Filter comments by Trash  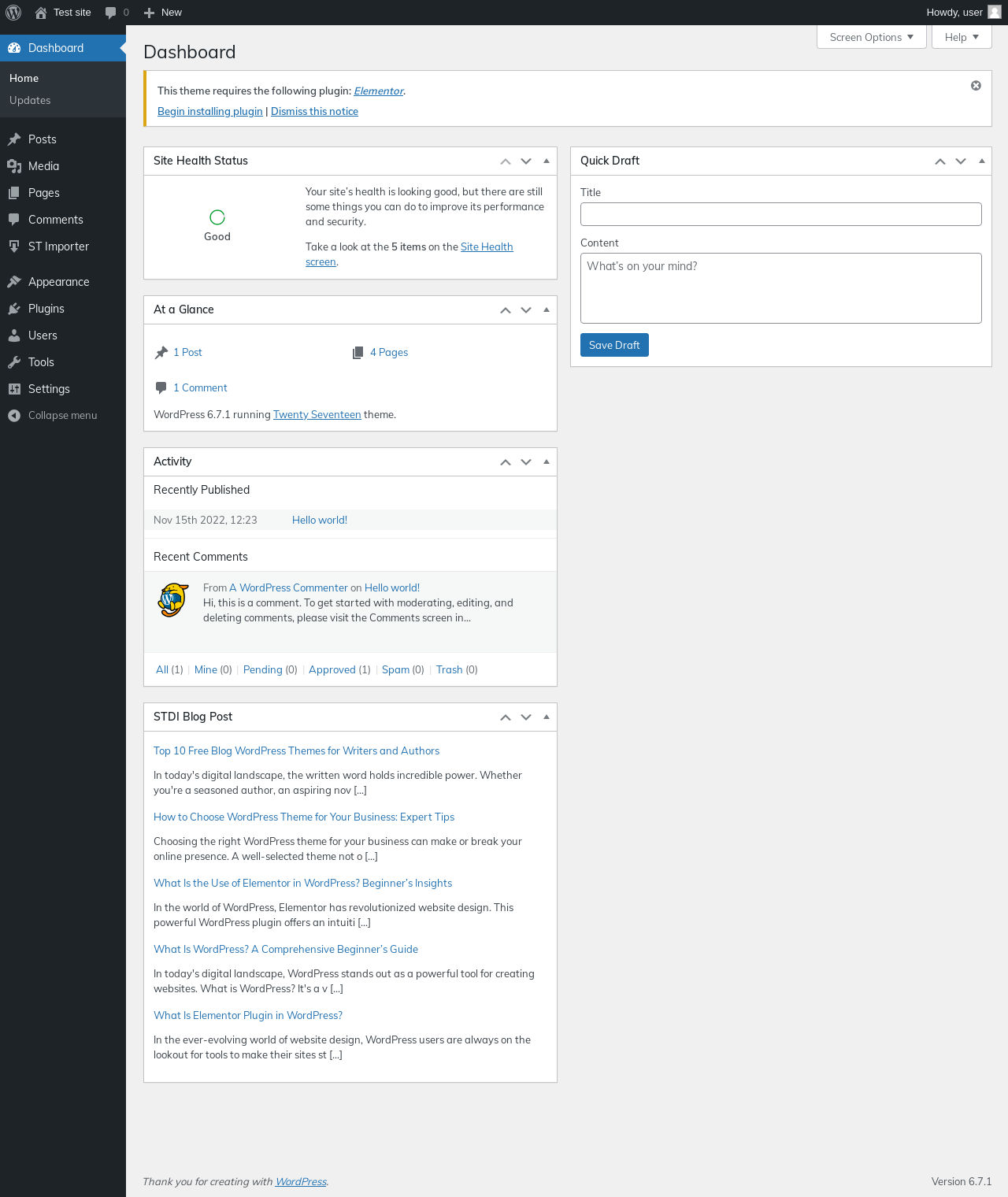pyautogui.click(x=449, y=670)
